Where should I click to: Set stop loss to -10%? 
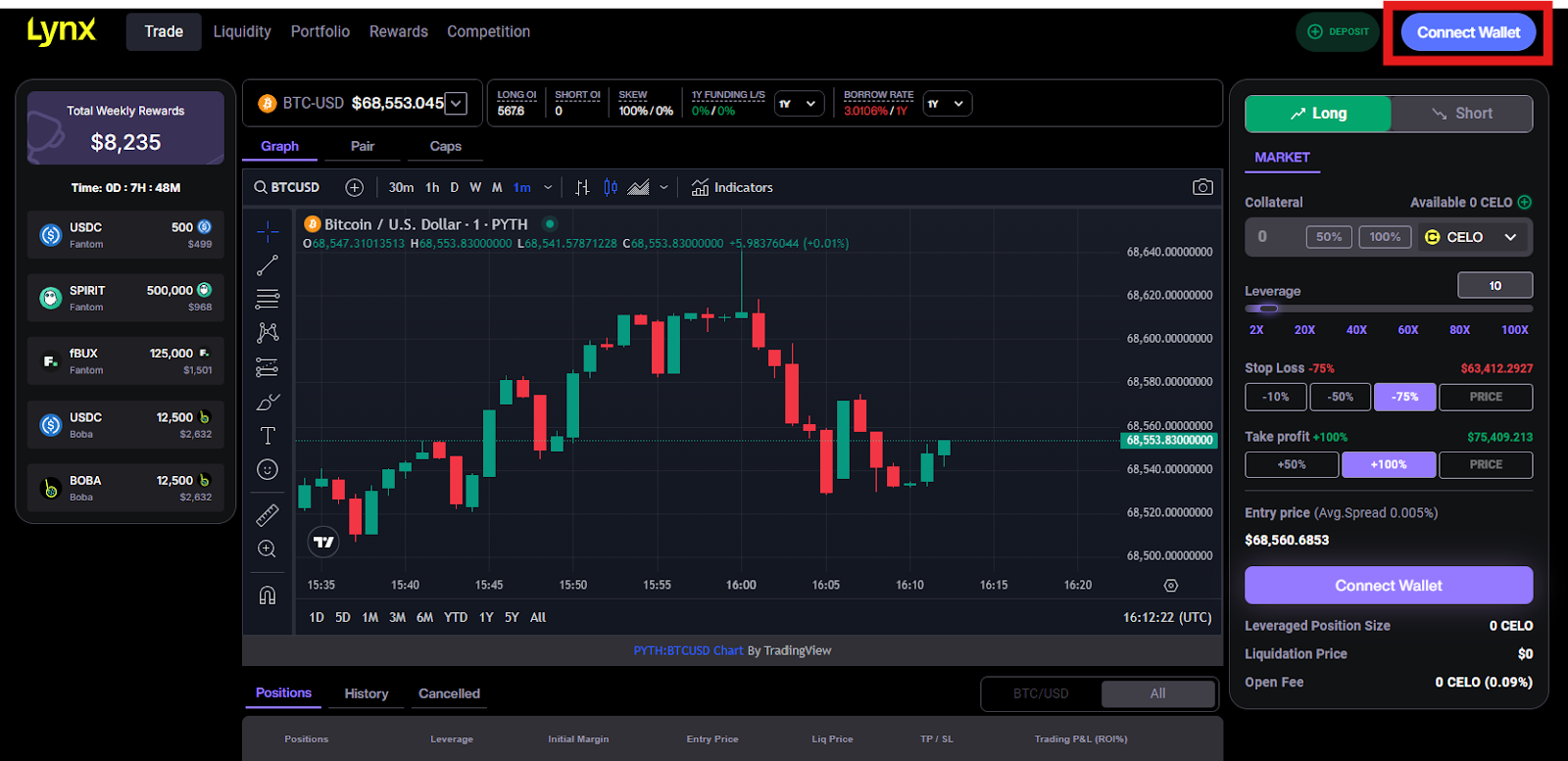point(1276,397)
